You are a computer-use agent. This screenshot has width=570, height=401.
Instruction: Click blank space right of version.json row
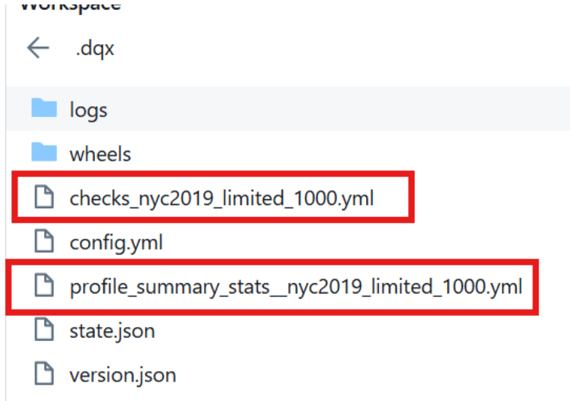click(371, 374)
